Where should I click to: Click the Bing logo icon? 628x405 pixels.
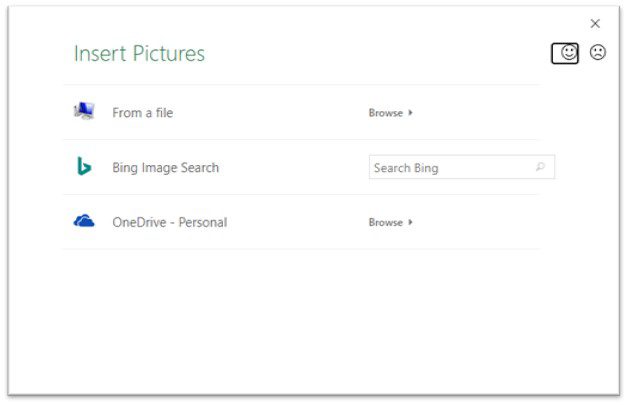tap(84, 166)
